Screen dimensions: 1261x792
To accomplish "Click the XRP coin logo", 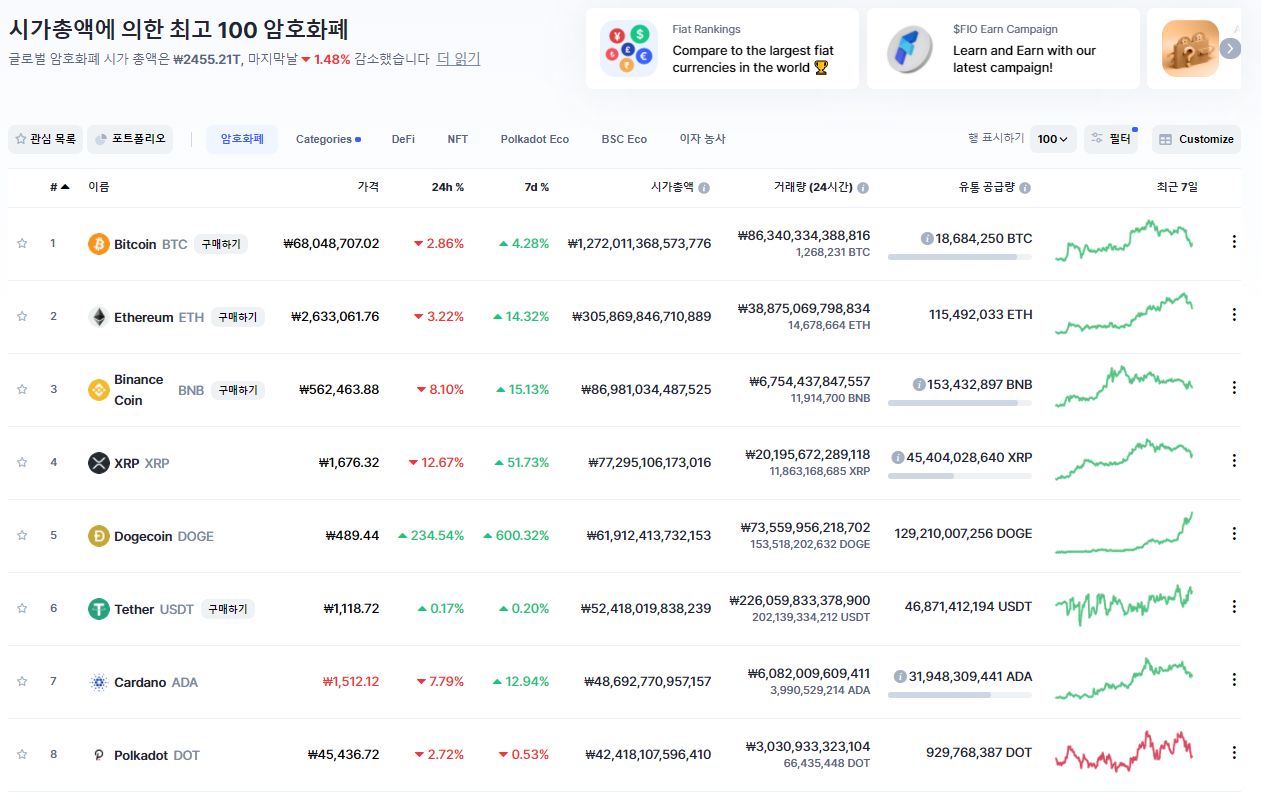I will point(99,463).
